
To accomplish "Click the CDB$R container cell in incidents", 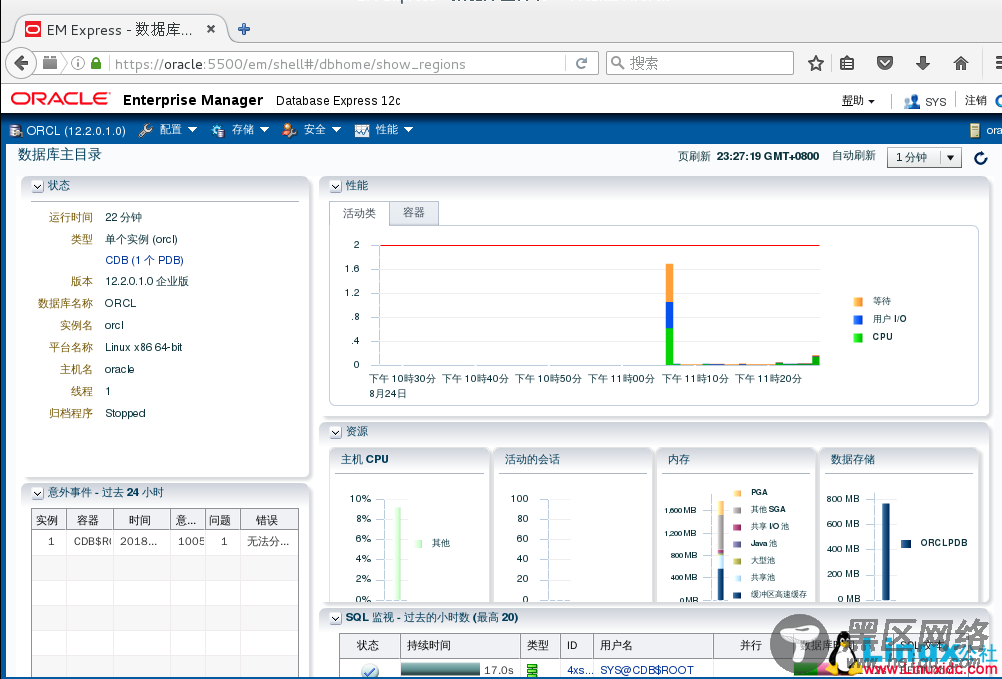I will pyautogui.click(x=89, y=542).
